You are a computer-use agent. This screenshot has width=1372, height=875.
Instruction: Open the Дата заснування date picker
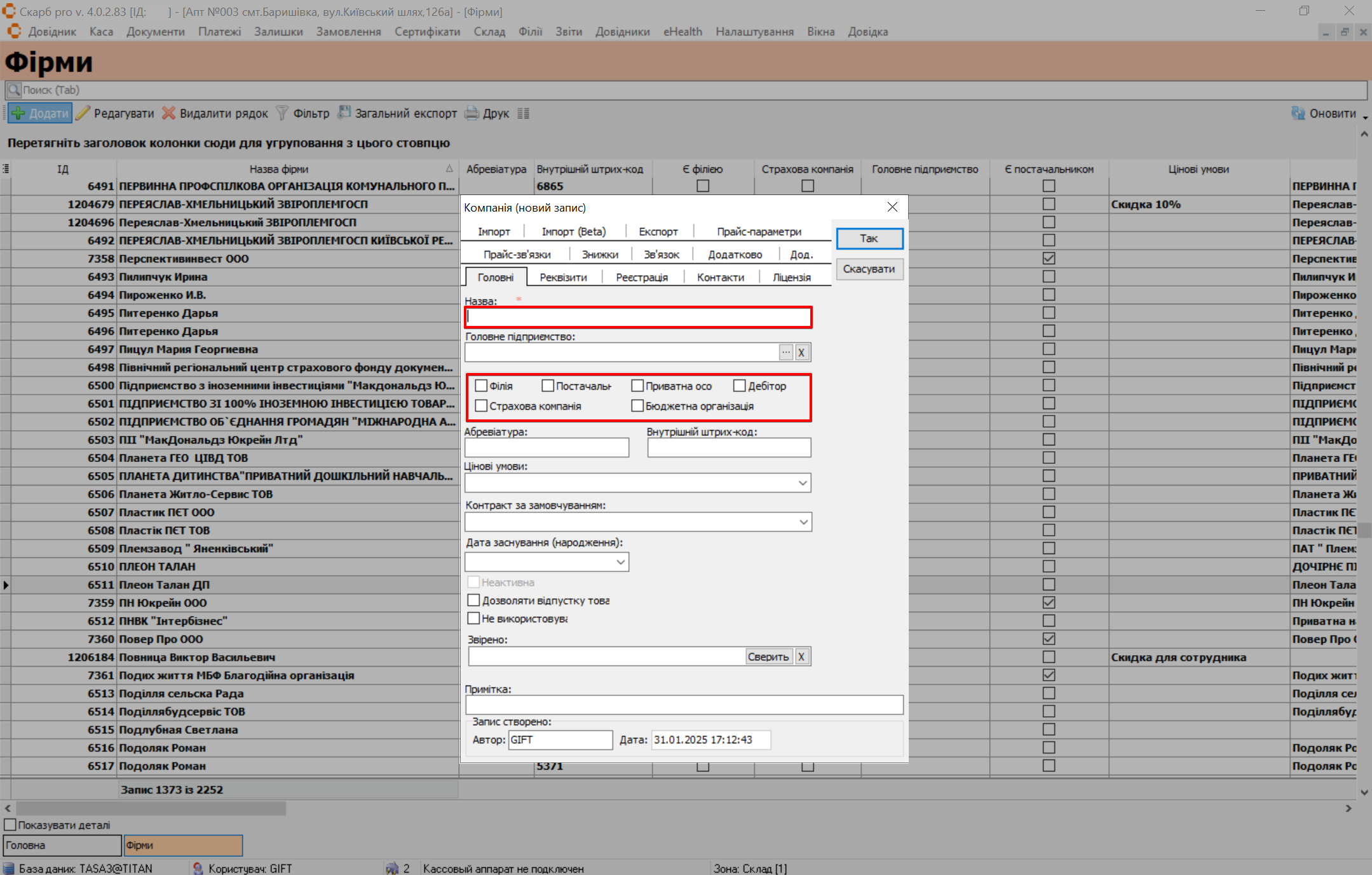(x=620, y=562)
